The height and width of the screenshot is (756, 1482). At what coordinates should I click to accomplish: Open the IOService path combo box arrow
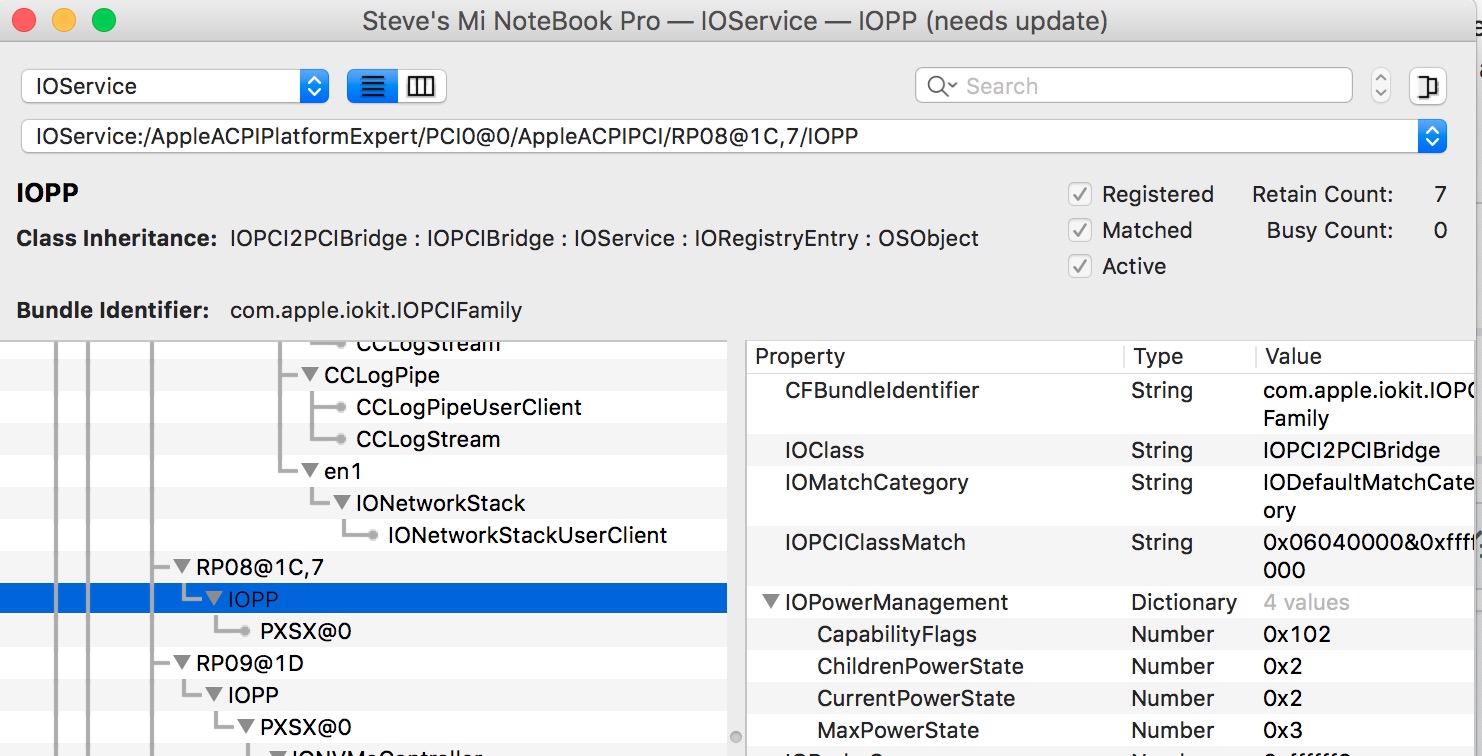1432,136
